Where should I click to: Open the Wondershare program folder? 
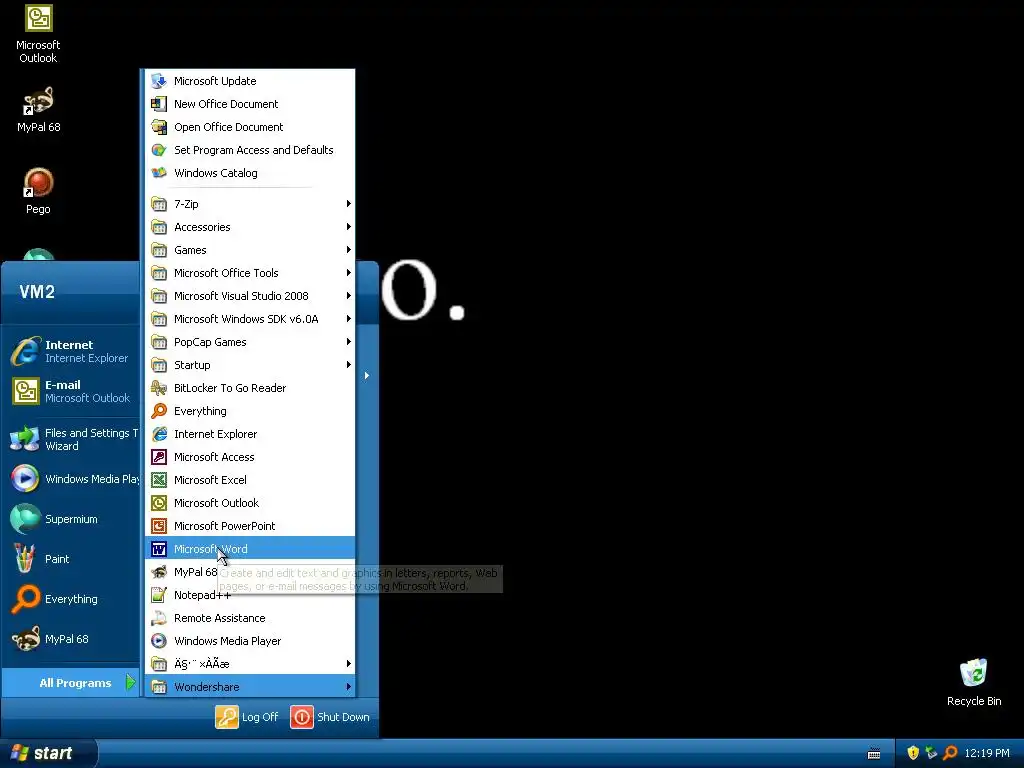coord(250,686)
